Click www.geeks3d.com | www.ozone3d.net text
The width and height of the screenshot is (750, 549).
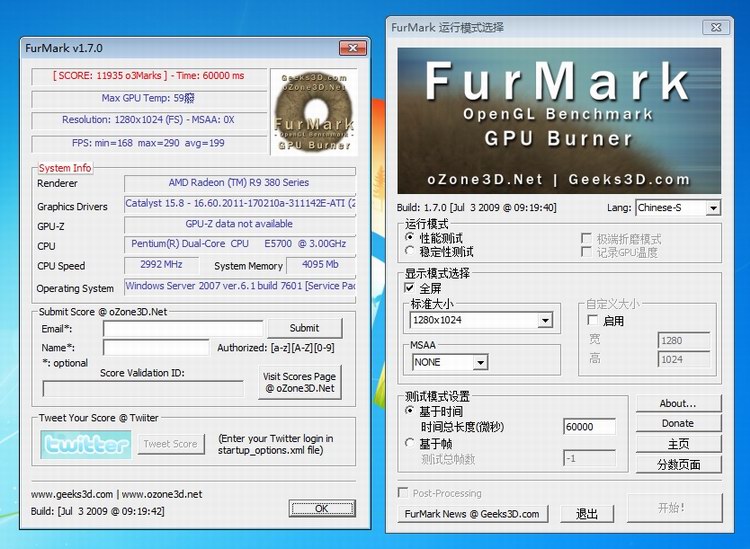pyautogui.click(x=117, y=494)
